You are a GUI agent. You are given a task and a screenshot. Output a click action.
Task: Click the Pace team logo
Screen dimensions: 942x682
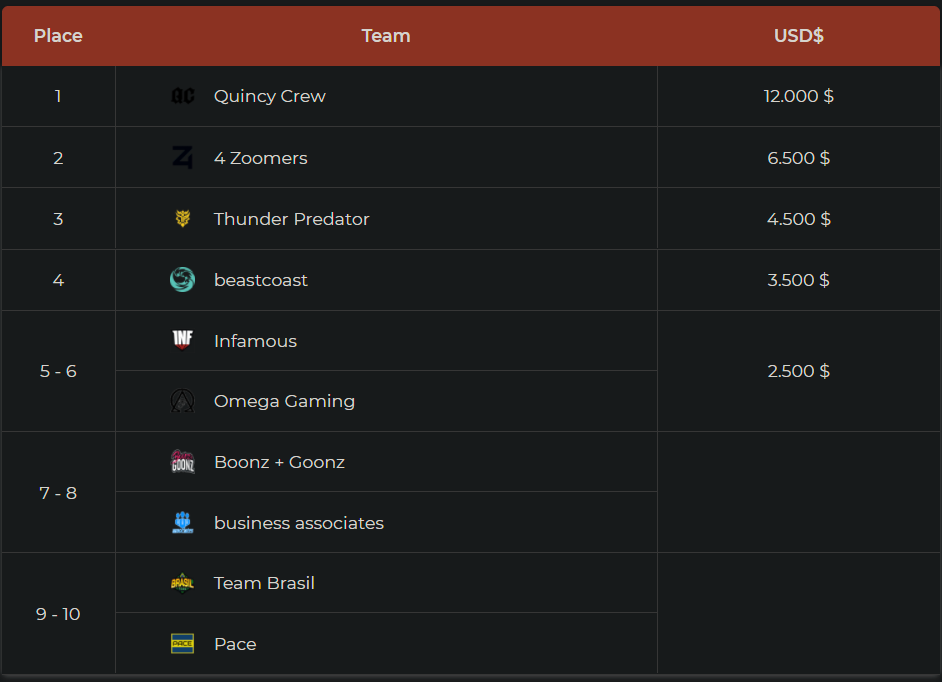click(x=183, y=644)
